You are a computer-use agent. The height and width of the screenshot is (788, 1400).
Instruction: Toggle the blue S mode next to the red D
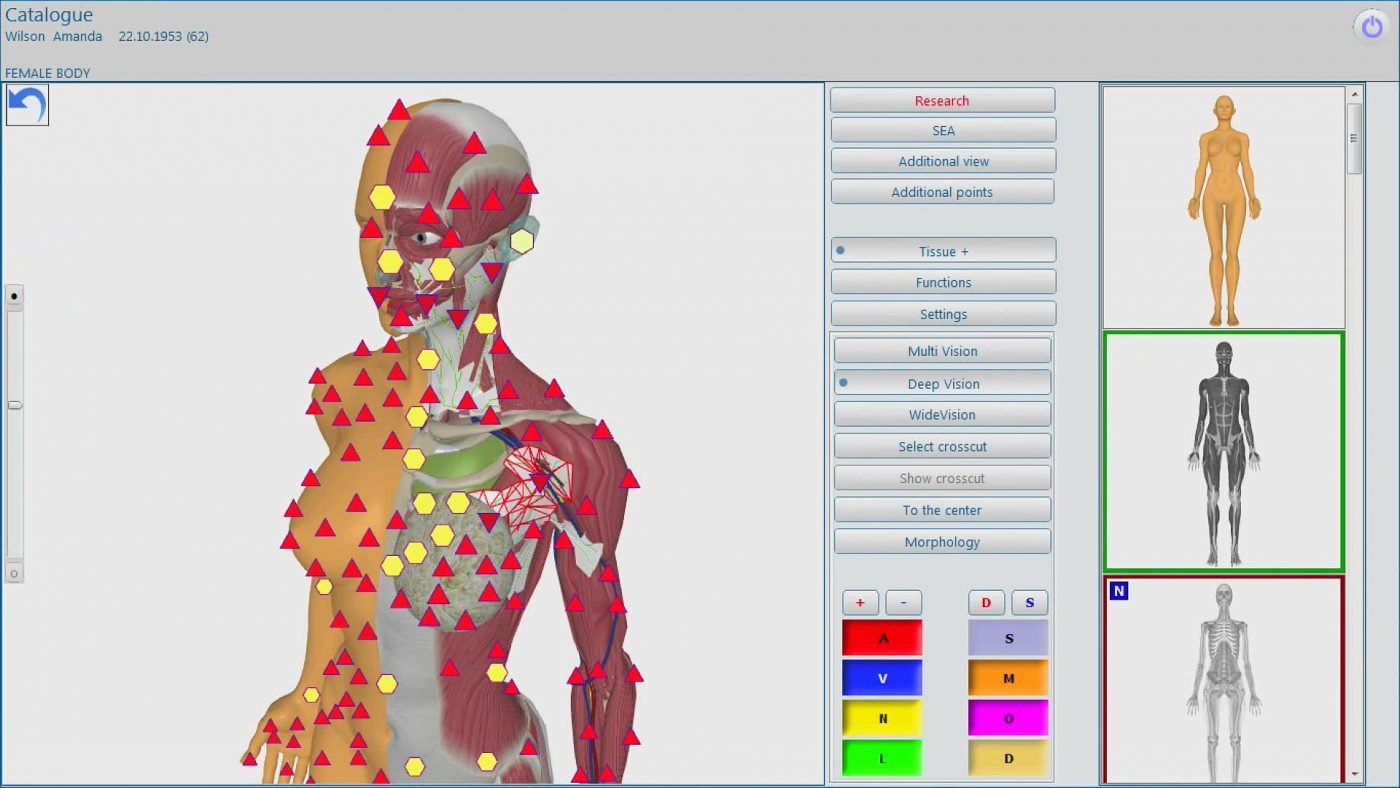point(1029,602)
